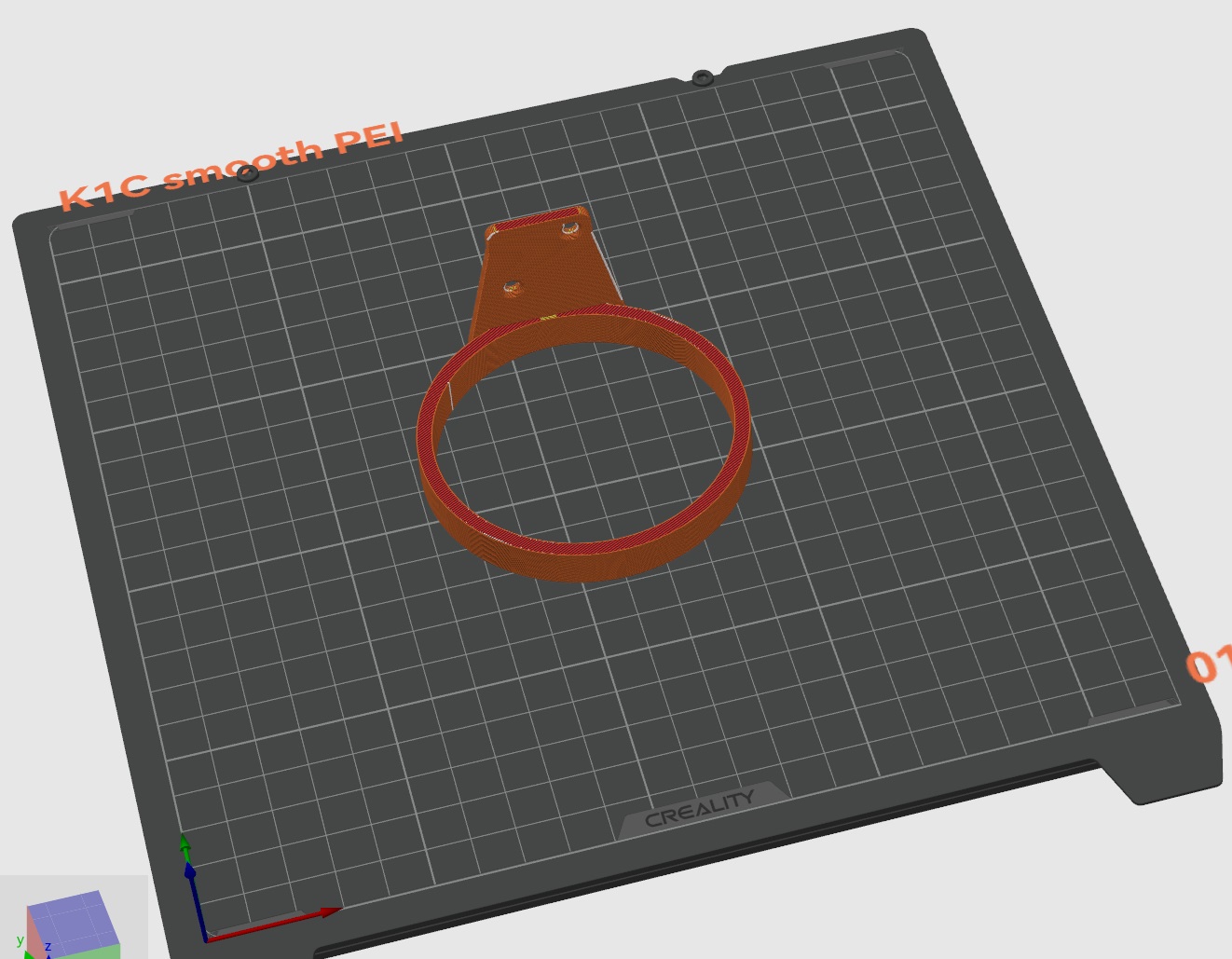The width and height of the screenshot is (1232, 959).
Task: Click the Creality logo on the bed
Action: [700, 809]
